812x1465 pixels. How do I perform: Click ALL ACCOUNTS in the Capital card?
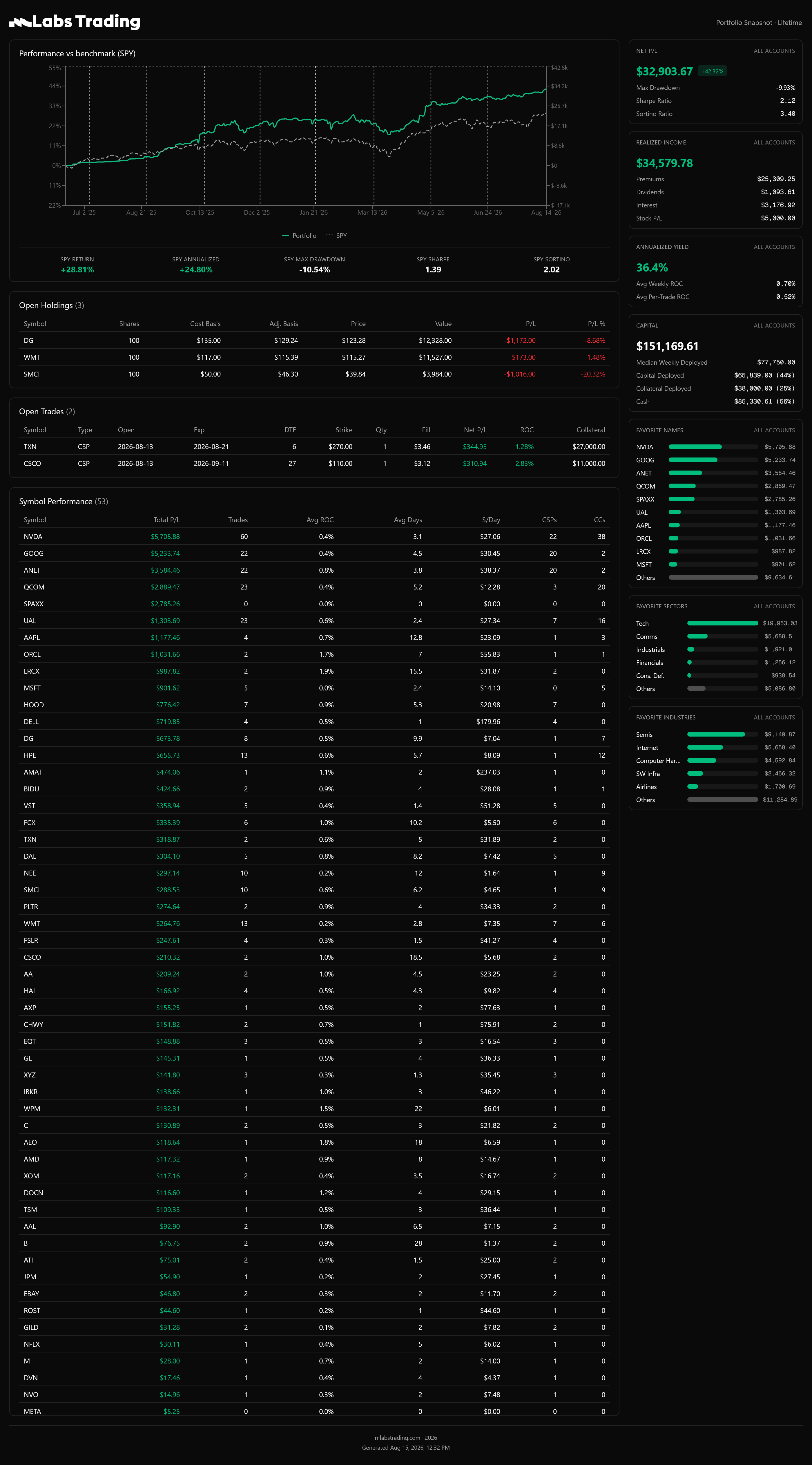pos(774,326)
